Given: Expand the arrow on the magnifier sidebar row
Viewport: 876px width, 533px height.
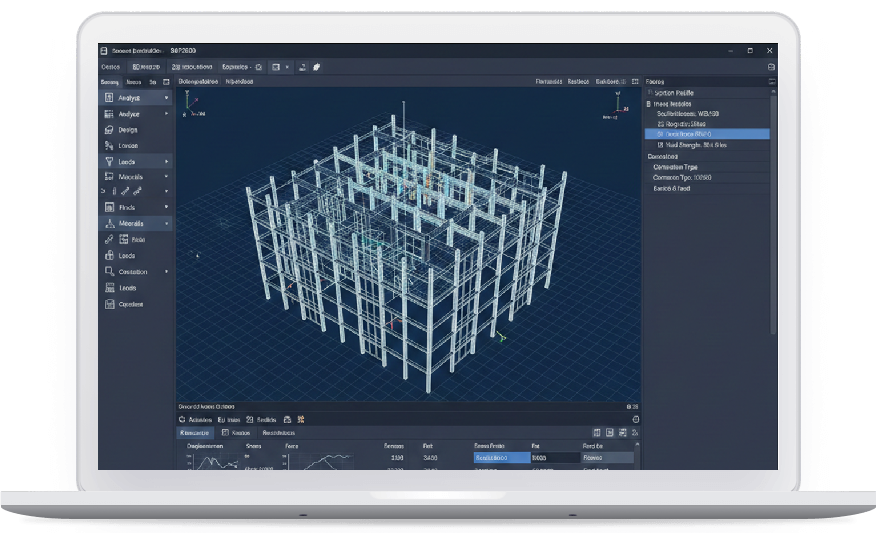Looking at the screenshot, I should [x=166, y=272].
